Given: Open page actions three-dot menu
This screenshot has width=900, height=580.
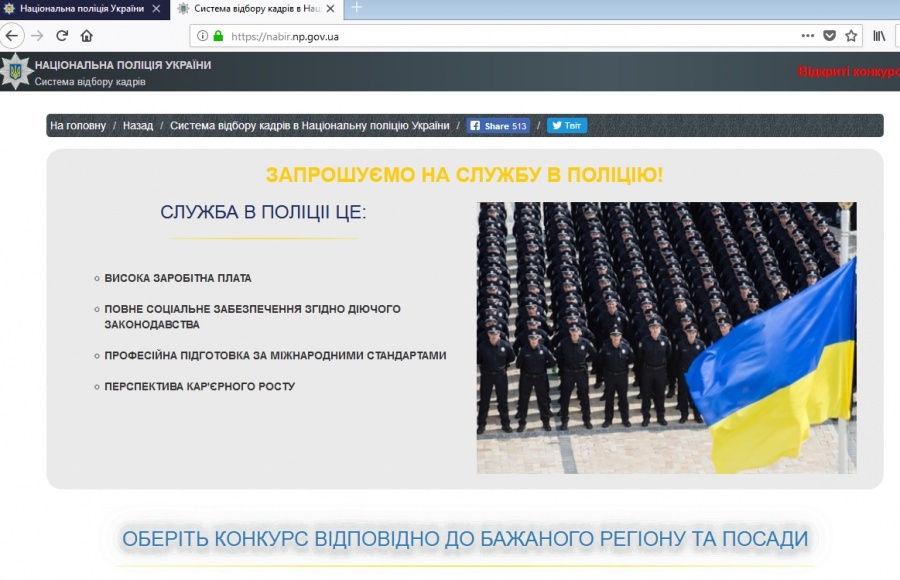Looking at the screenshot, I should pos(808,35).
